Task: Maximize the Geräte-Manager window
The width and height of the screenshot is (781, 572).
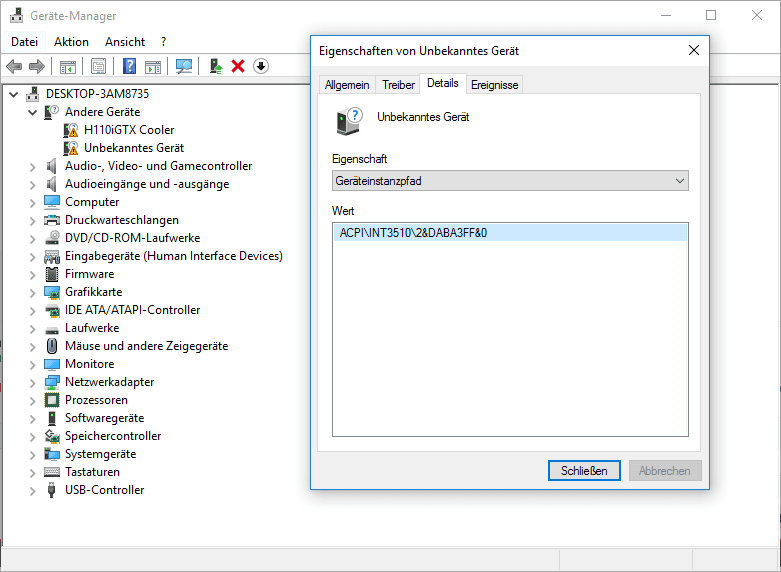Action: tap(711, 15)
